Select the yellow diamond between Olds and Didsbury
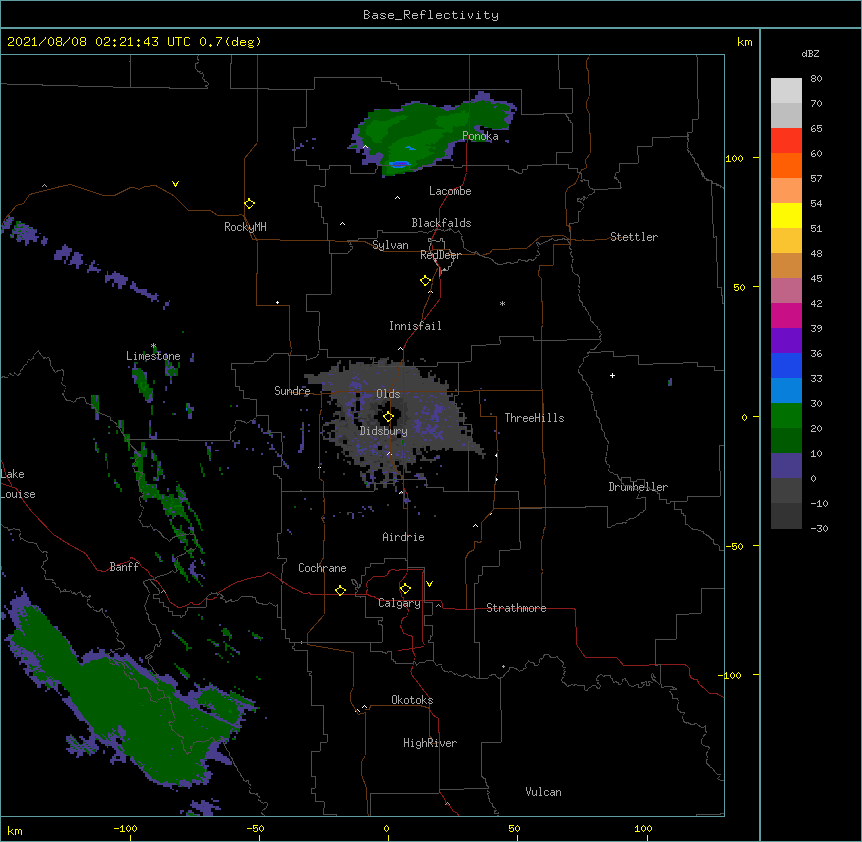862x842 pixels. coord(388,416)
